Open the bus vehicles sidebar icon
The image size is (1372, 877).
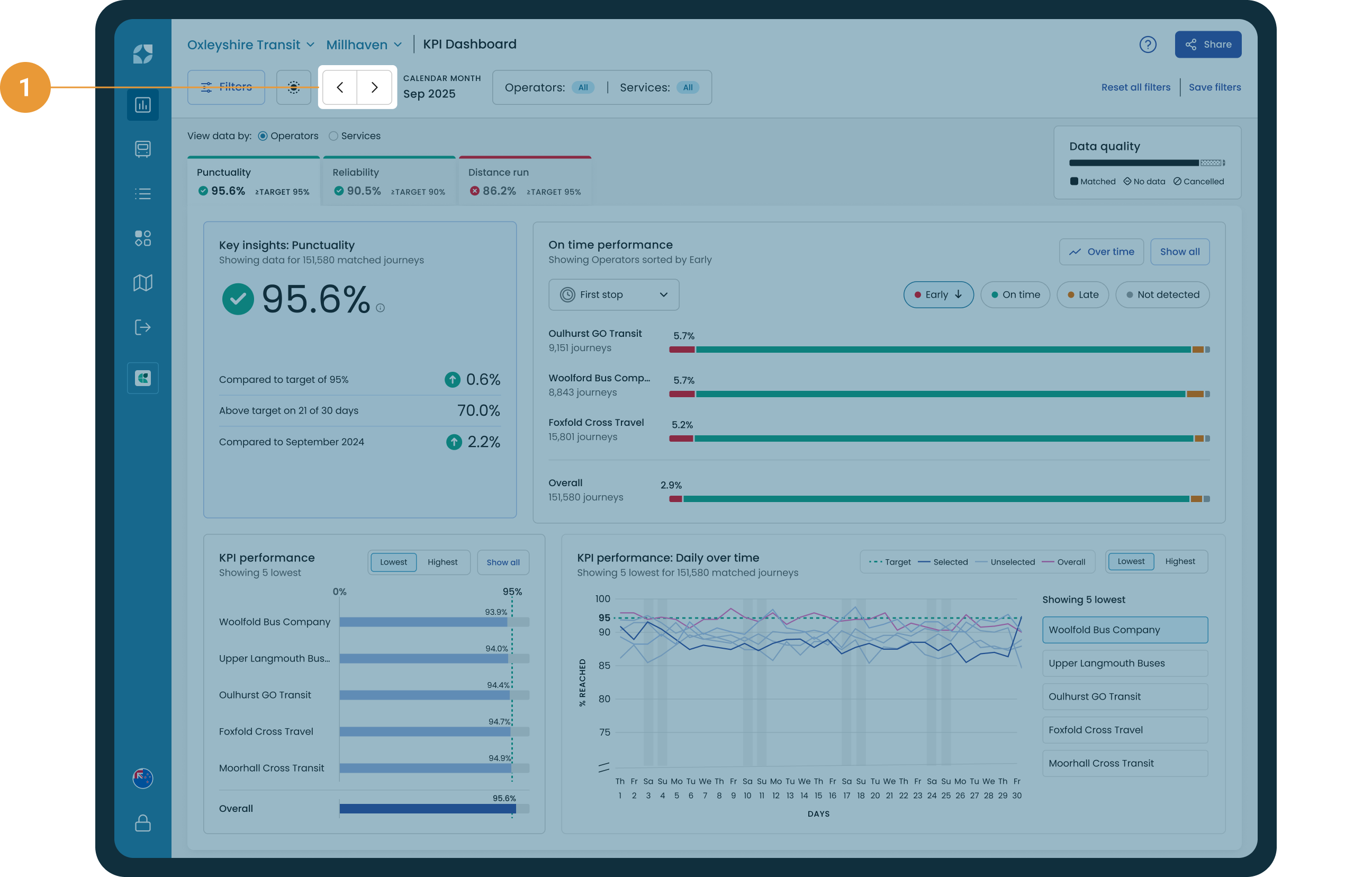point(142,149)
